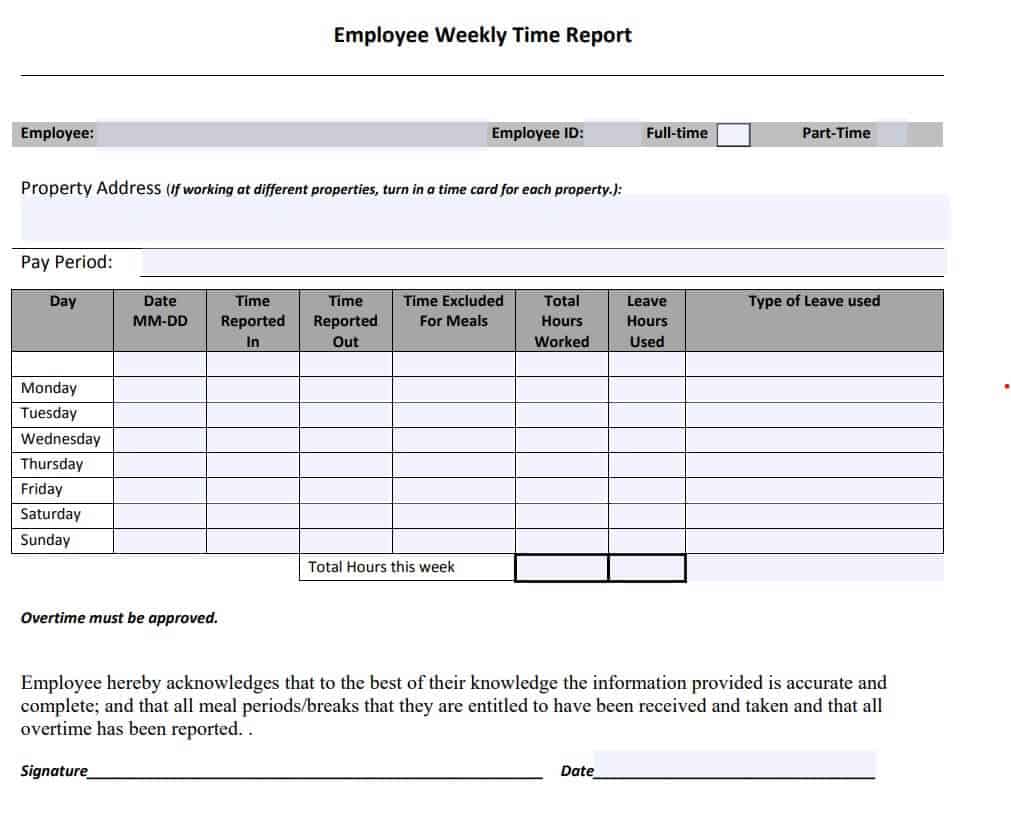Click the Employee ID field

click(x=612, y=134)
